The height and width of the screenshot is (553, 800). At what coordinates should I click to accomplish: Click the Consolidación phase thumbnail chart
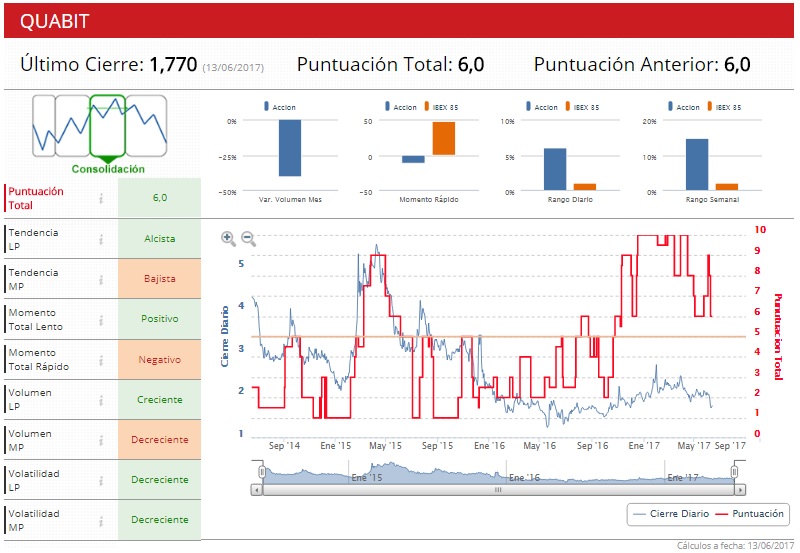99,126
